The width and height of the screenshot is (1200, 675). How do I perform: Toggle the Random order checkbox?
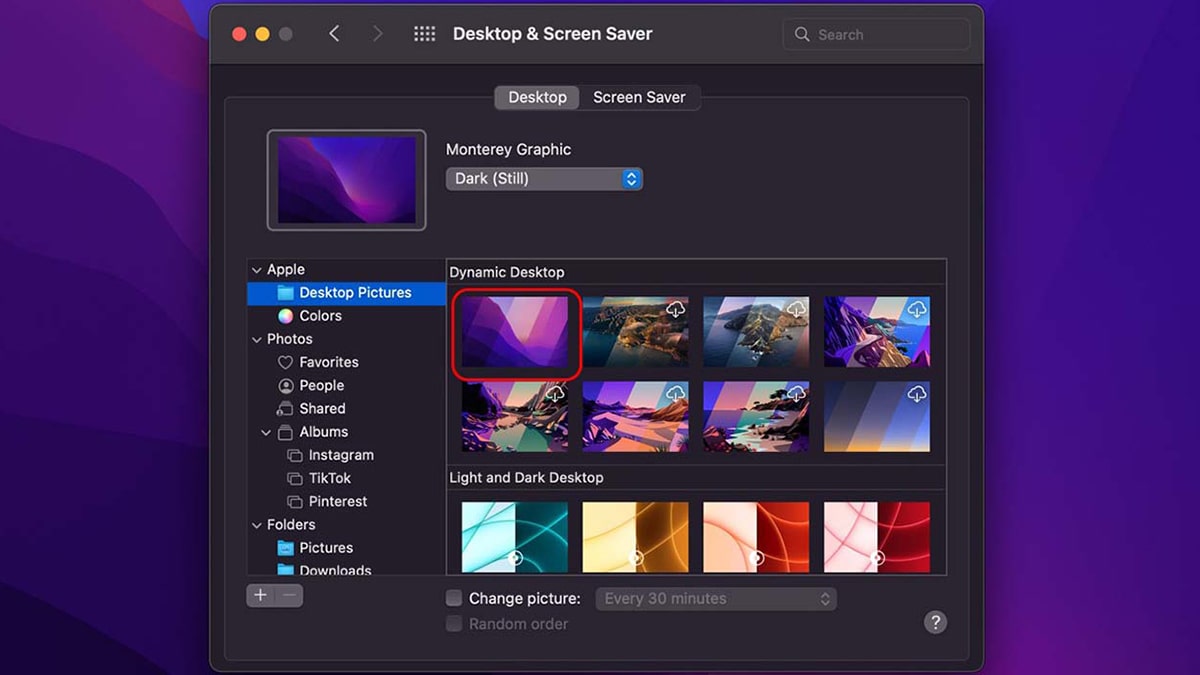454,624
